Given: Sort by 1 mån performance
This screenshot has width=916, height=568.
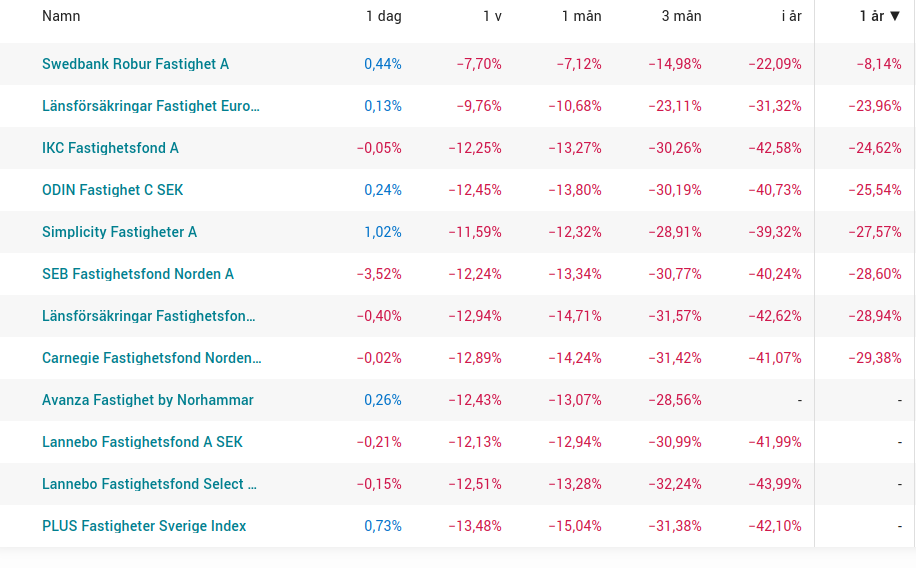Looking at the screenshot, I should (581, 16).
